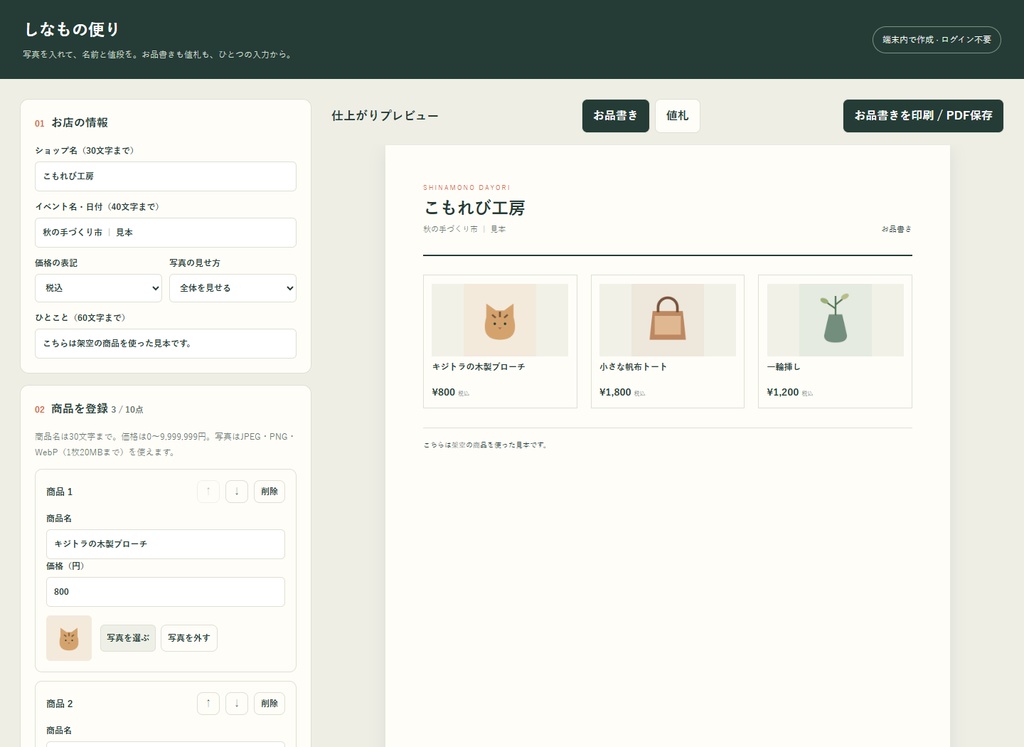Click 写真を選ぶ for 商品 1
Screen dimensions: 1024x747
click(x=128, y=638)
